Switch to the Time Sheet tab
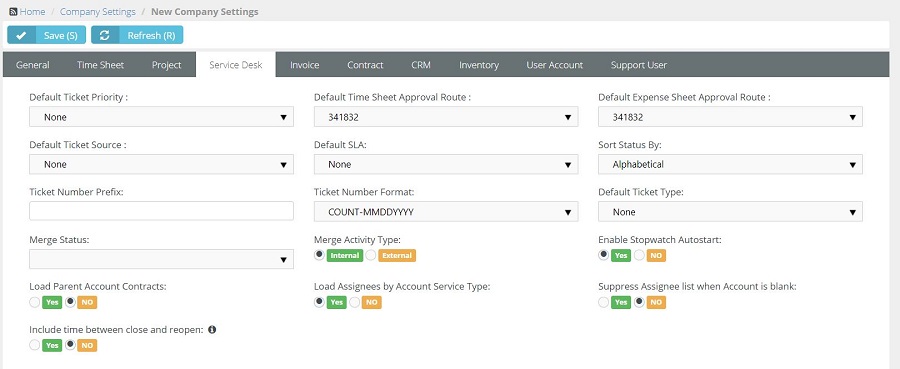 100,65
